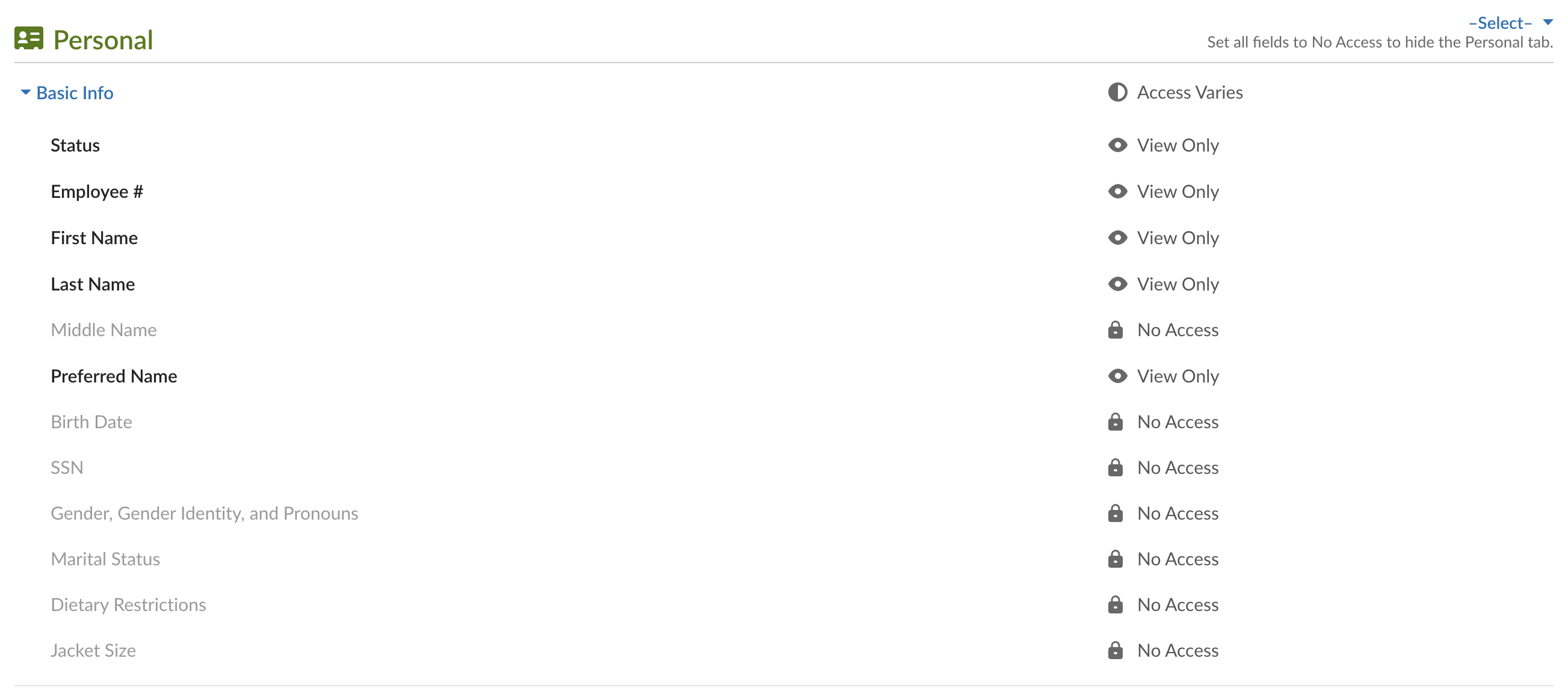Click the Personal ID card icon
This screenshot has width=1568, height=688.
click(29, 38)
